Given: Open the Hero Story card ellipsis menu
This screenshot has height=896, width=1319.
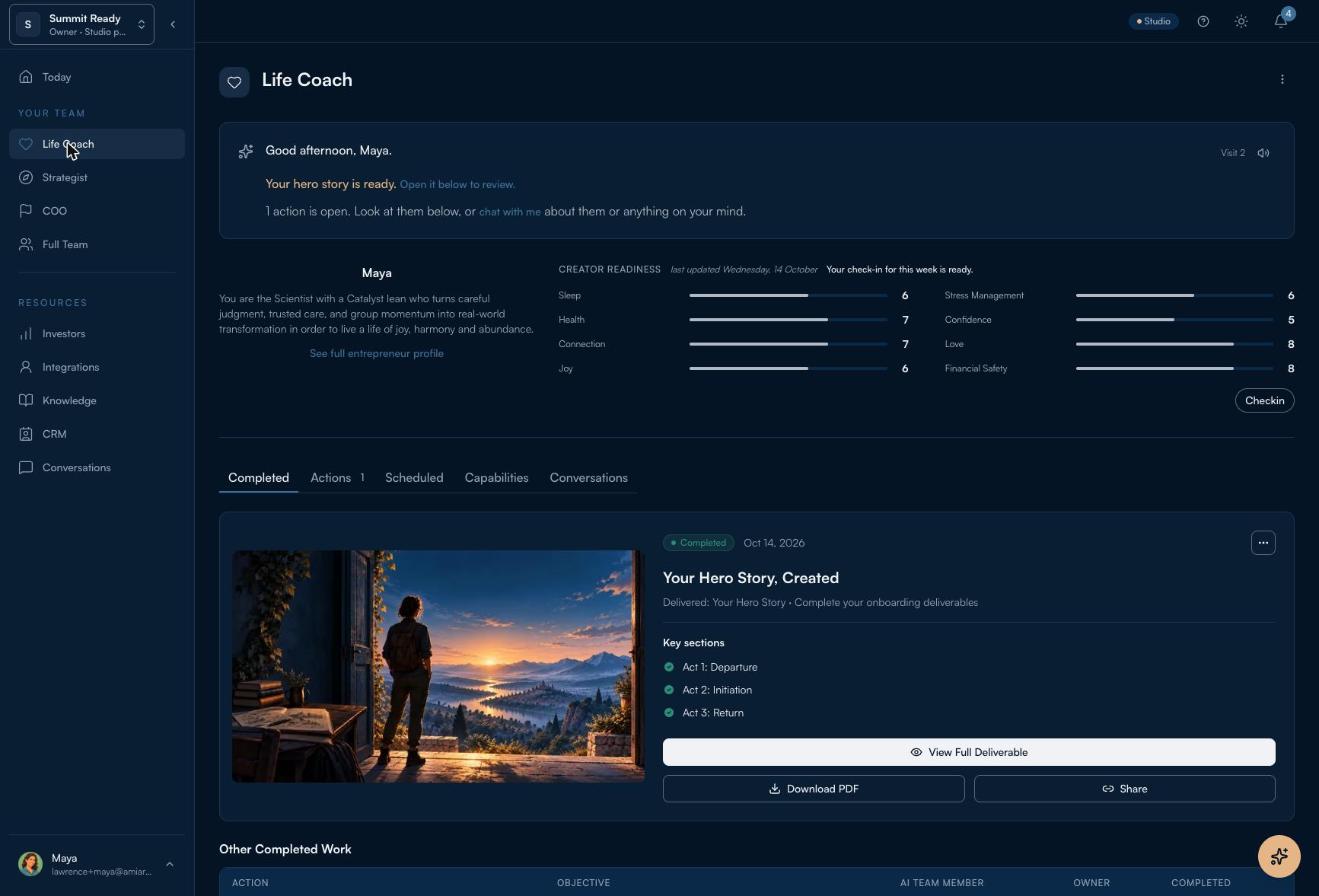Looking at the screenshot, I should (1263, 543).
